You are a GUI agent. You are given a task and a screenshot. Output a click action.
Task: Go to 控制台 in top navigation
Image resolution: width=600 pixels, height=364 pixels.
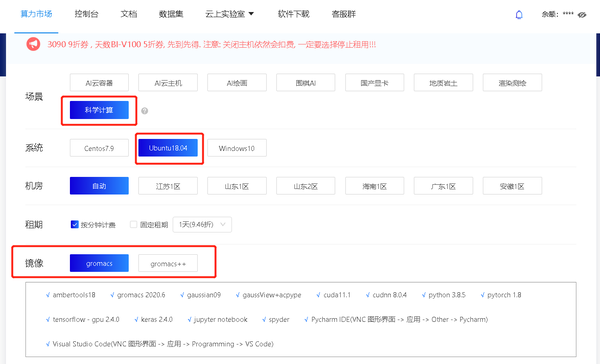(86, 14)
